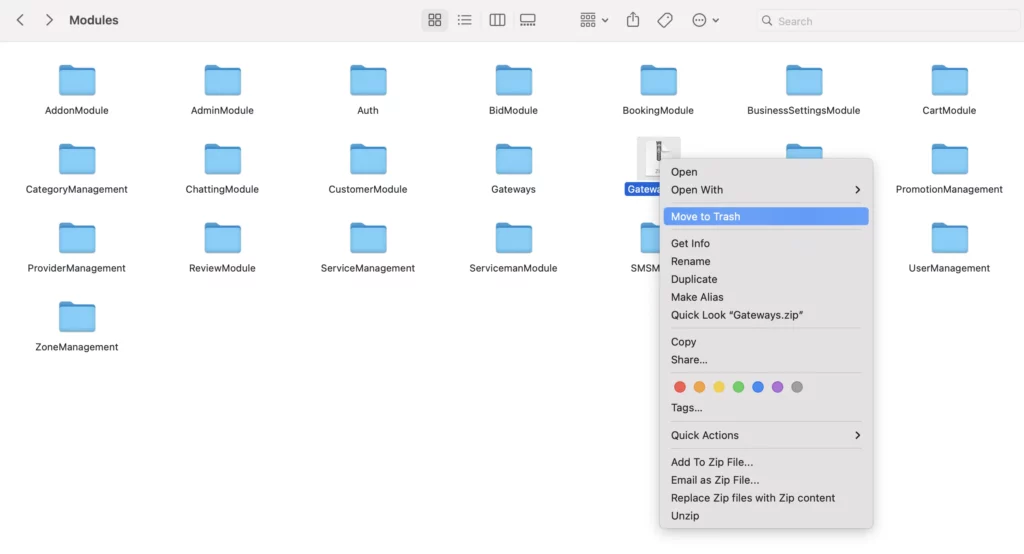
Task: Click the Search field
Action: click(x=888, y=21)
